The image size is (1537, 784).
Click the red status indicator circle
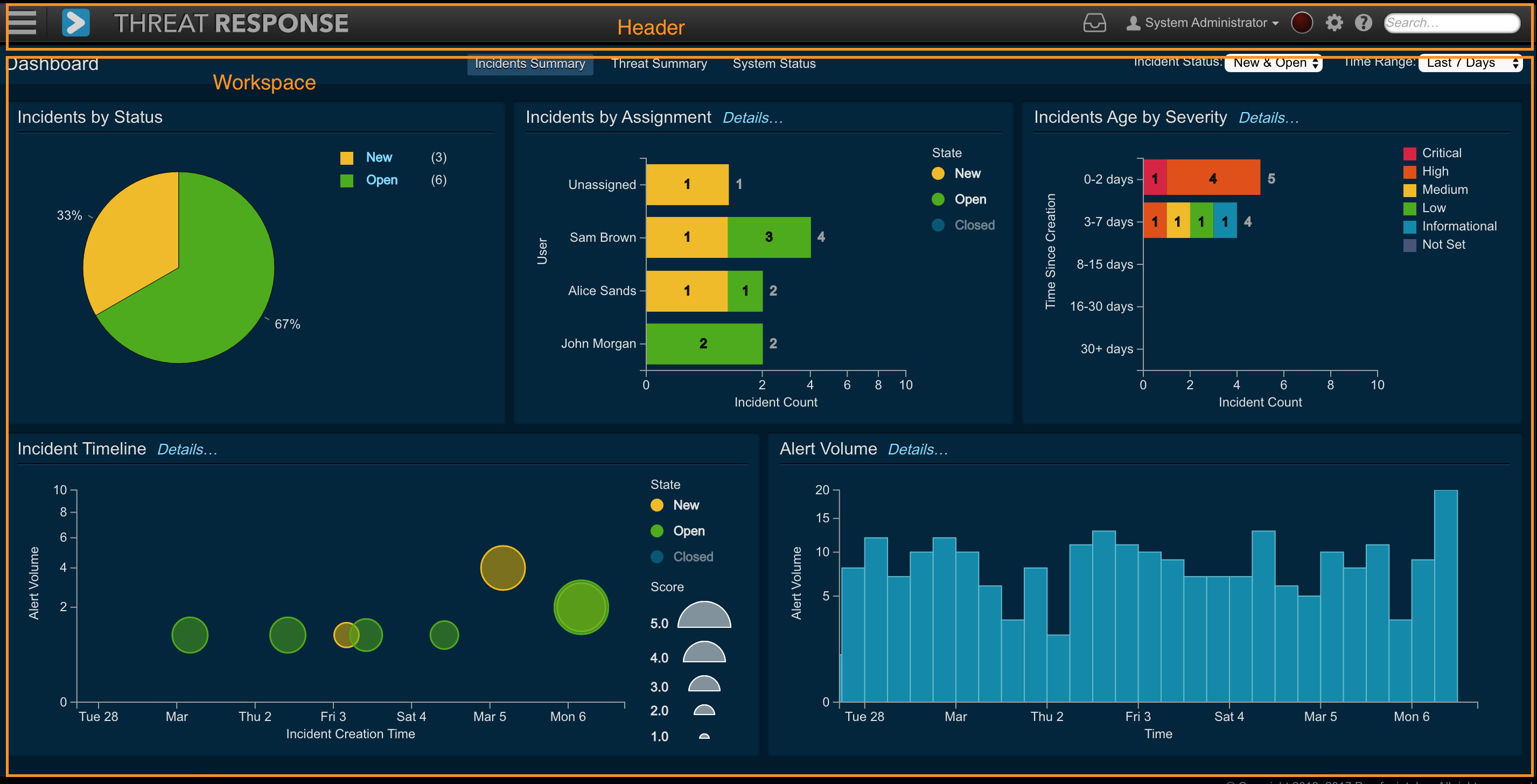click(1301, 23)
